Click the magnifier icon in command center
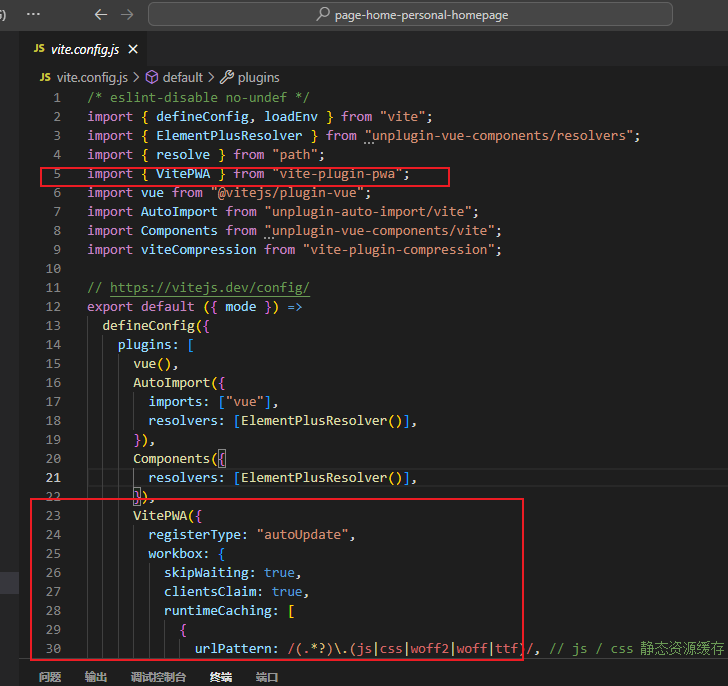This screenshot has width=728, height=686. [323, 15]
